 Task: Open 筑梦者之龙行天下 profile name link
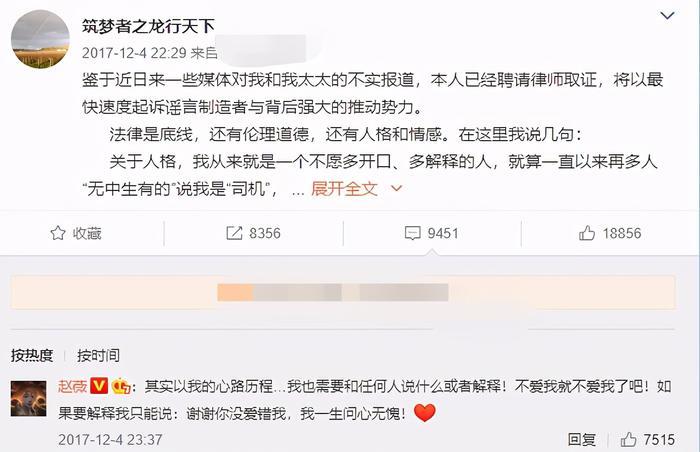pos(148,26)
